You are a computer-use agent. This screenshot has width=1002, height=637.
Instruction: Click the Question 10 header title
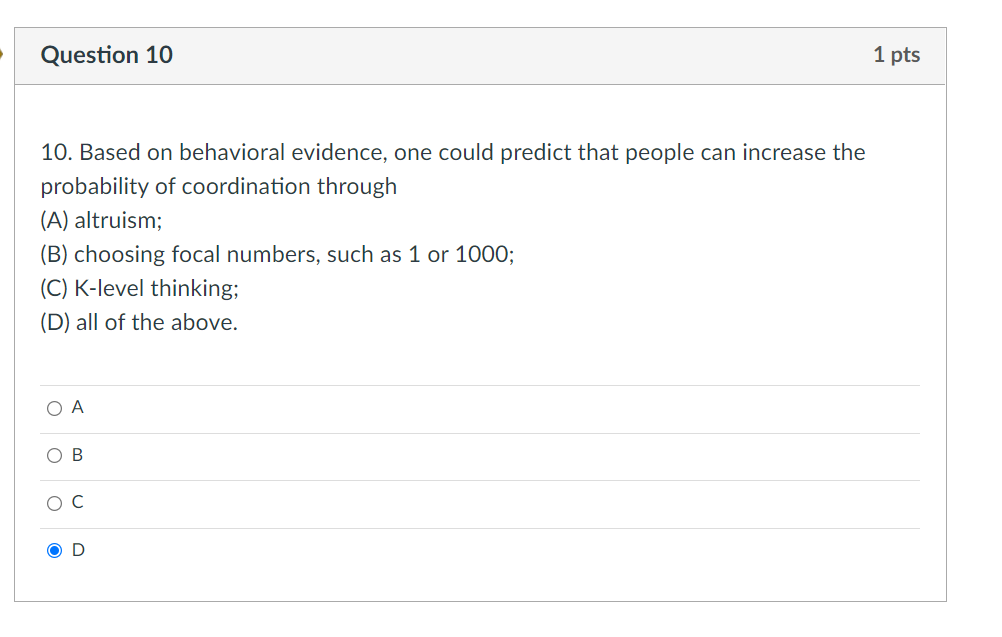(x=106, y=55)
